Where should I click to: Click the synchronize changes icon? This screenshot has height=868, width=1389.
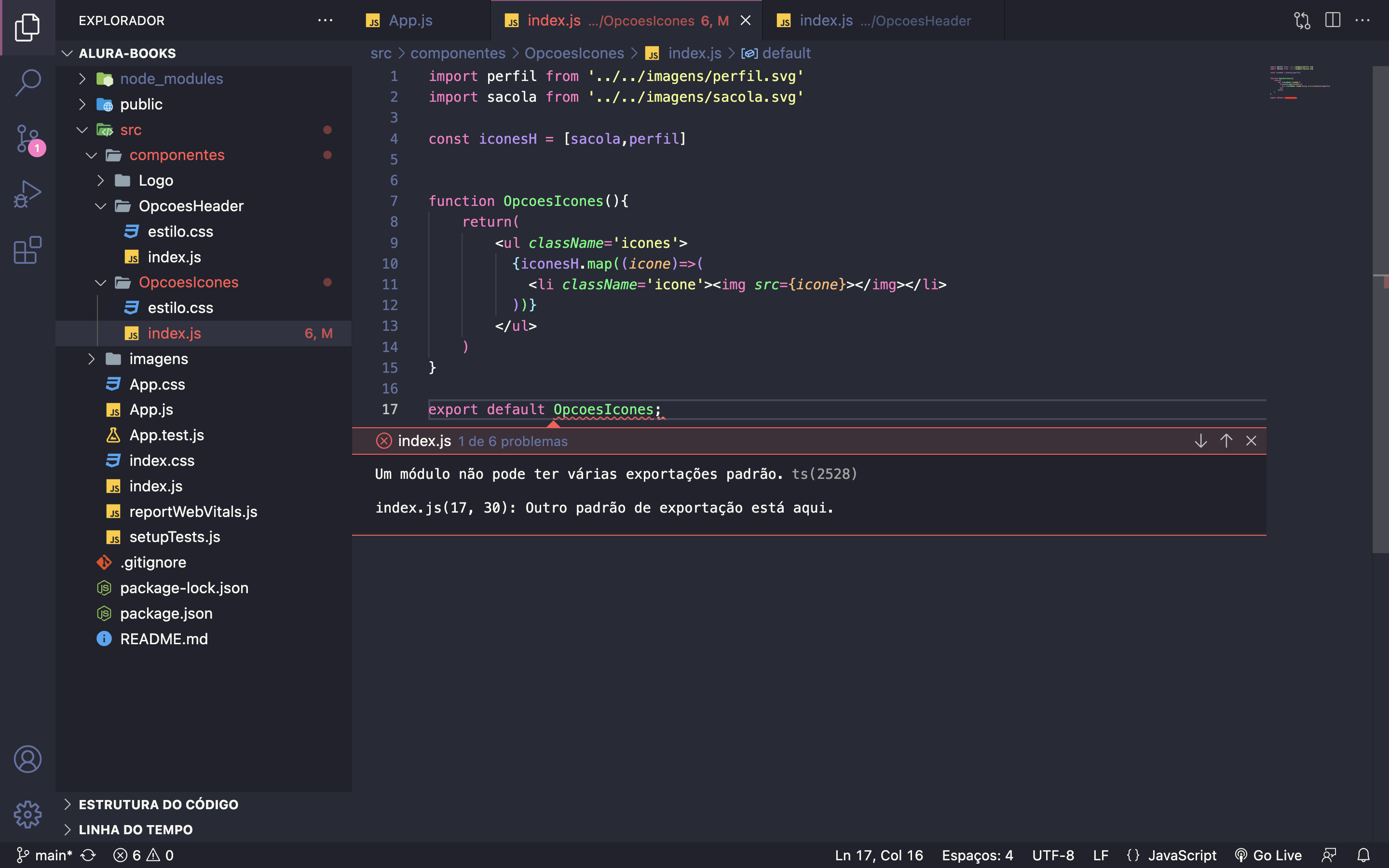(88, 855)
